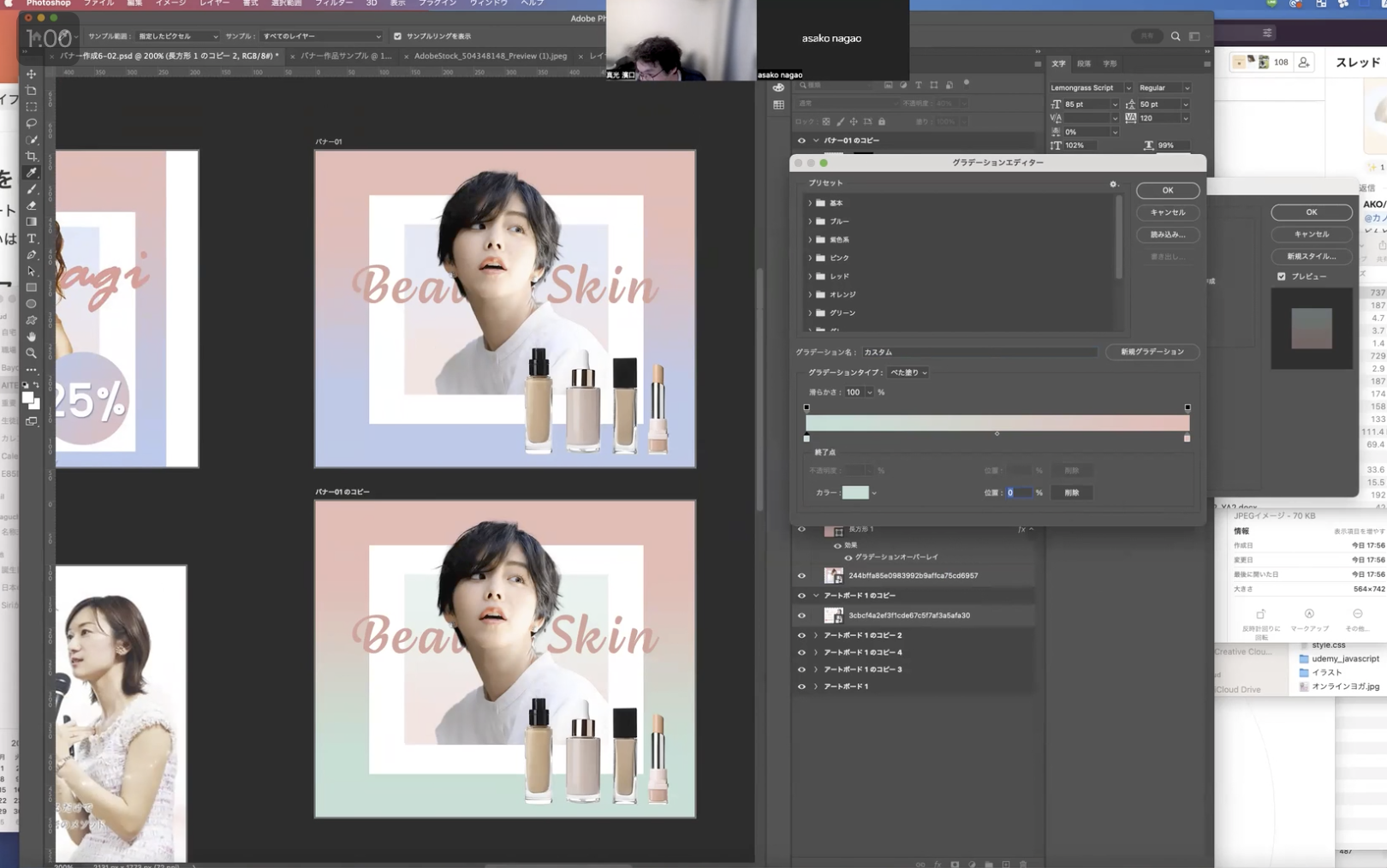This screenshot has width=1387, height=868.
Task: Click the lock-all padlock icon in Layers
Action: (882, 122)
